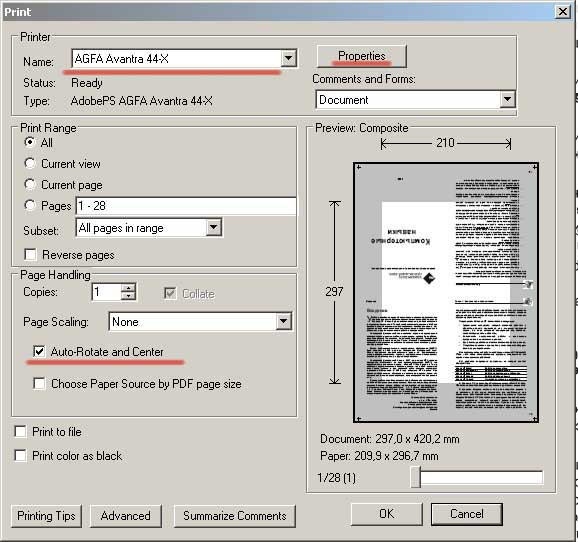Enable the Print to file checkbox
Image resolution: width=578 pixels, height=542 pixels.
pos(20,431)
